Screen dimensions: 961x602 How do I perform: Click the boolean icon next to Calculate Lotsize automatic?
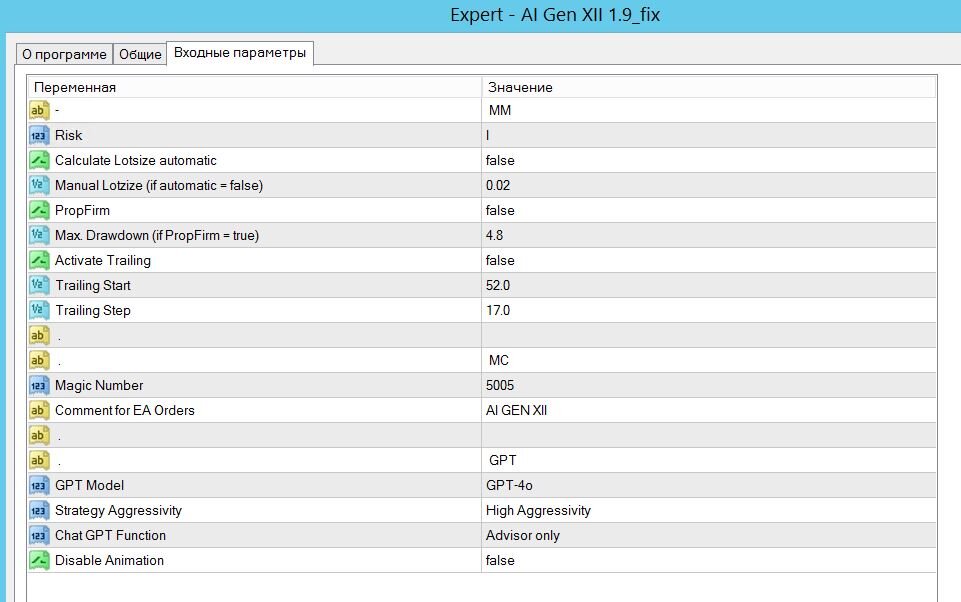tap(39, 161)
